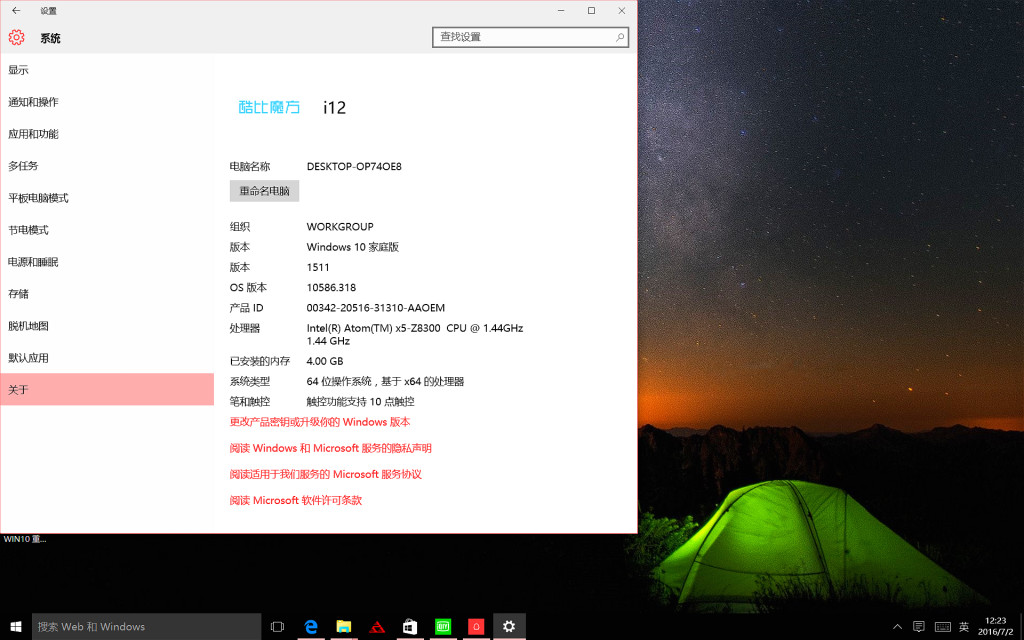
Task: Open Task View from the taskbar
Action: 277,627
